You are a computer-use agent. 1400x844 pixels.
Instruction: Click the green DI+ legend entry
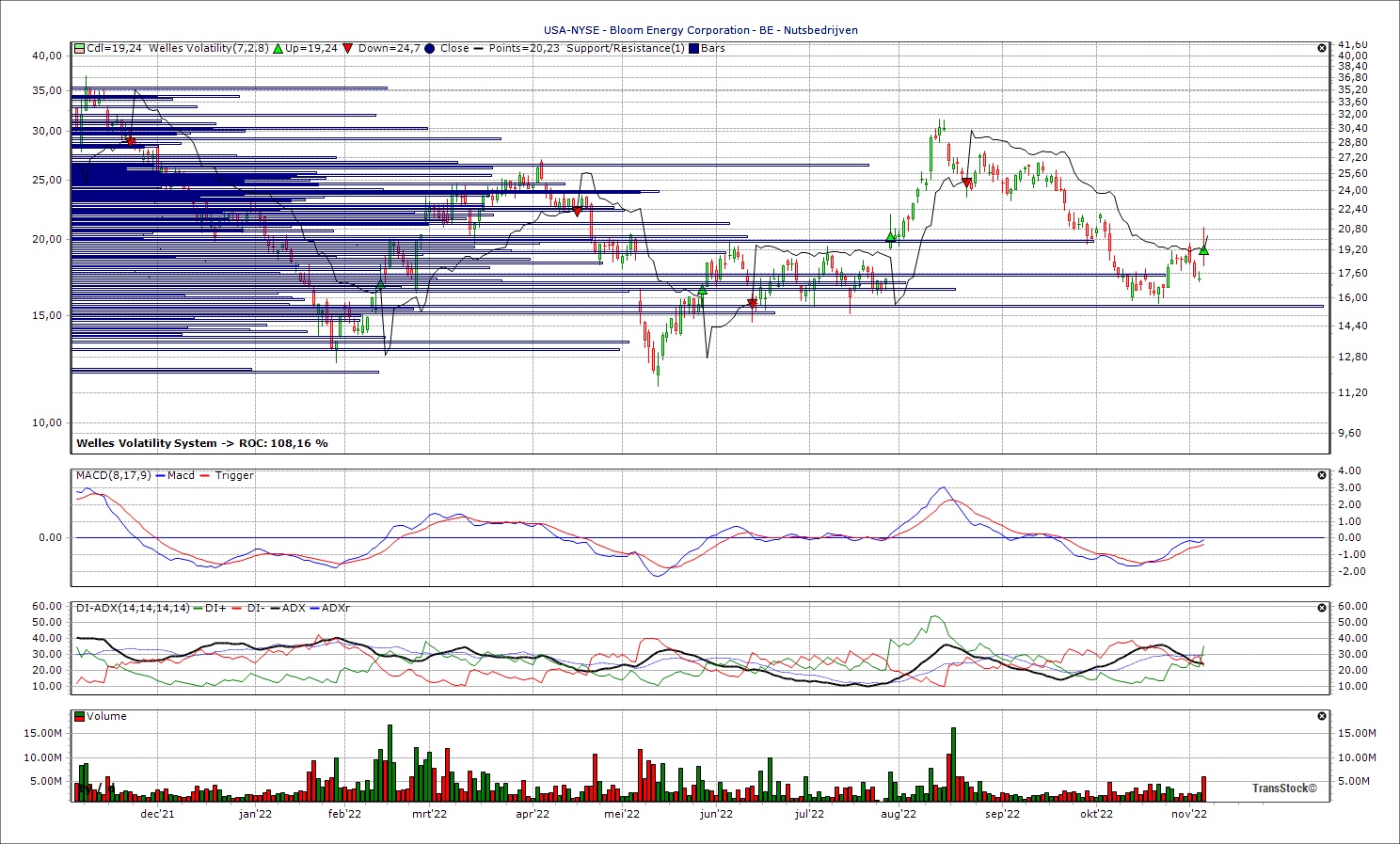coord(210,608)
